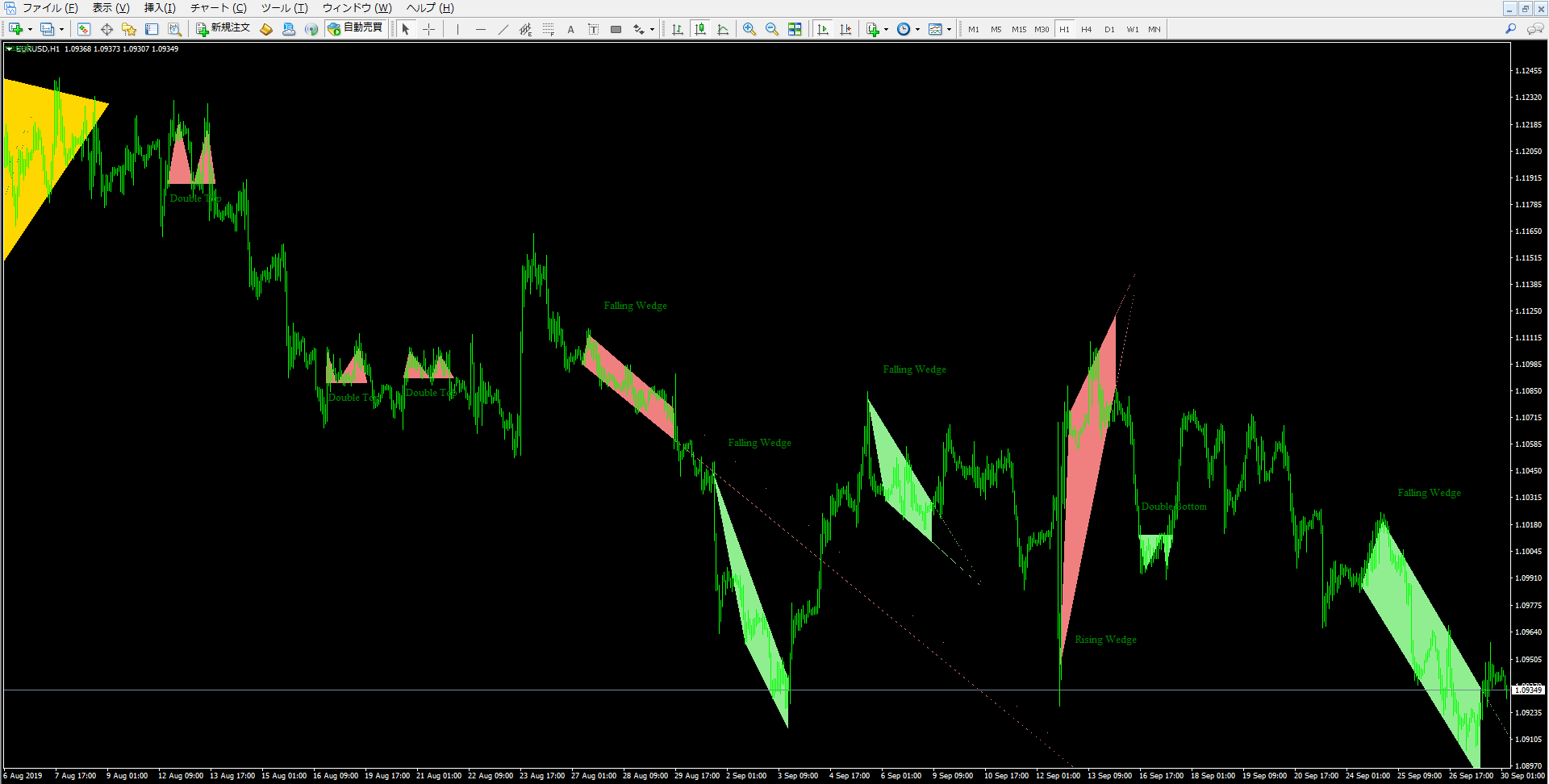This screenshot has height=784, width=1549.
Task: Select the Crosshair tool
Action: pyautogui.click(x=428, y=29)
